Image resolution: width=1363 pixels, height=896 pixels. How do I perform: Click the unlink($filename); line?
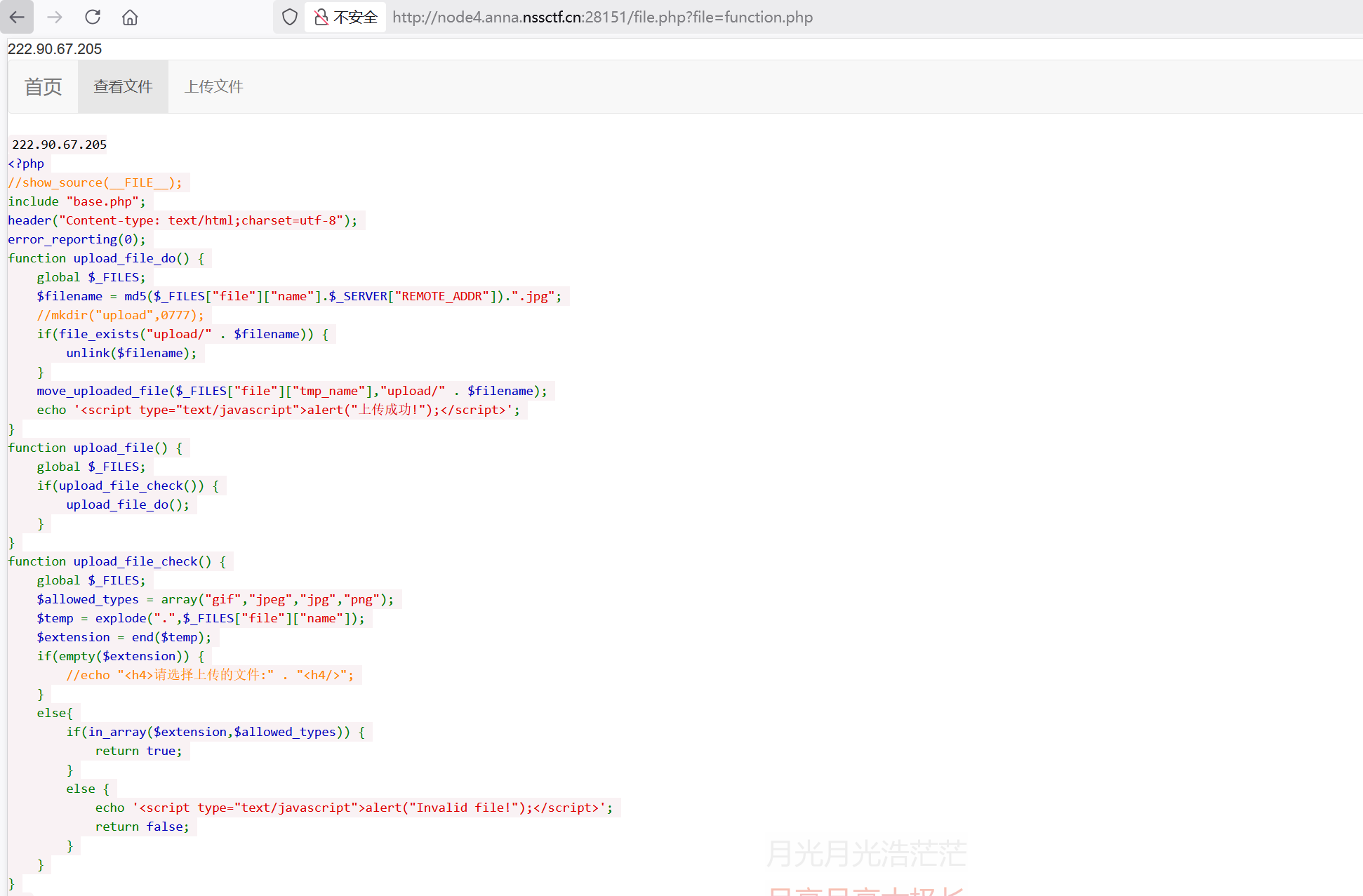132,353
